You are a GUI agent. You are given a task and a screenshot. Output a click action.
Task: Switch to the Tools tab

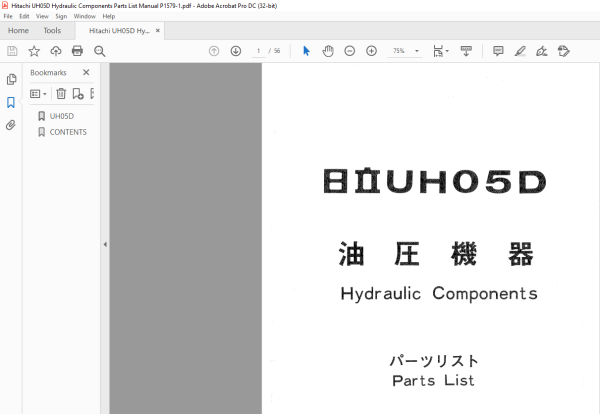(x=52, y=31)
